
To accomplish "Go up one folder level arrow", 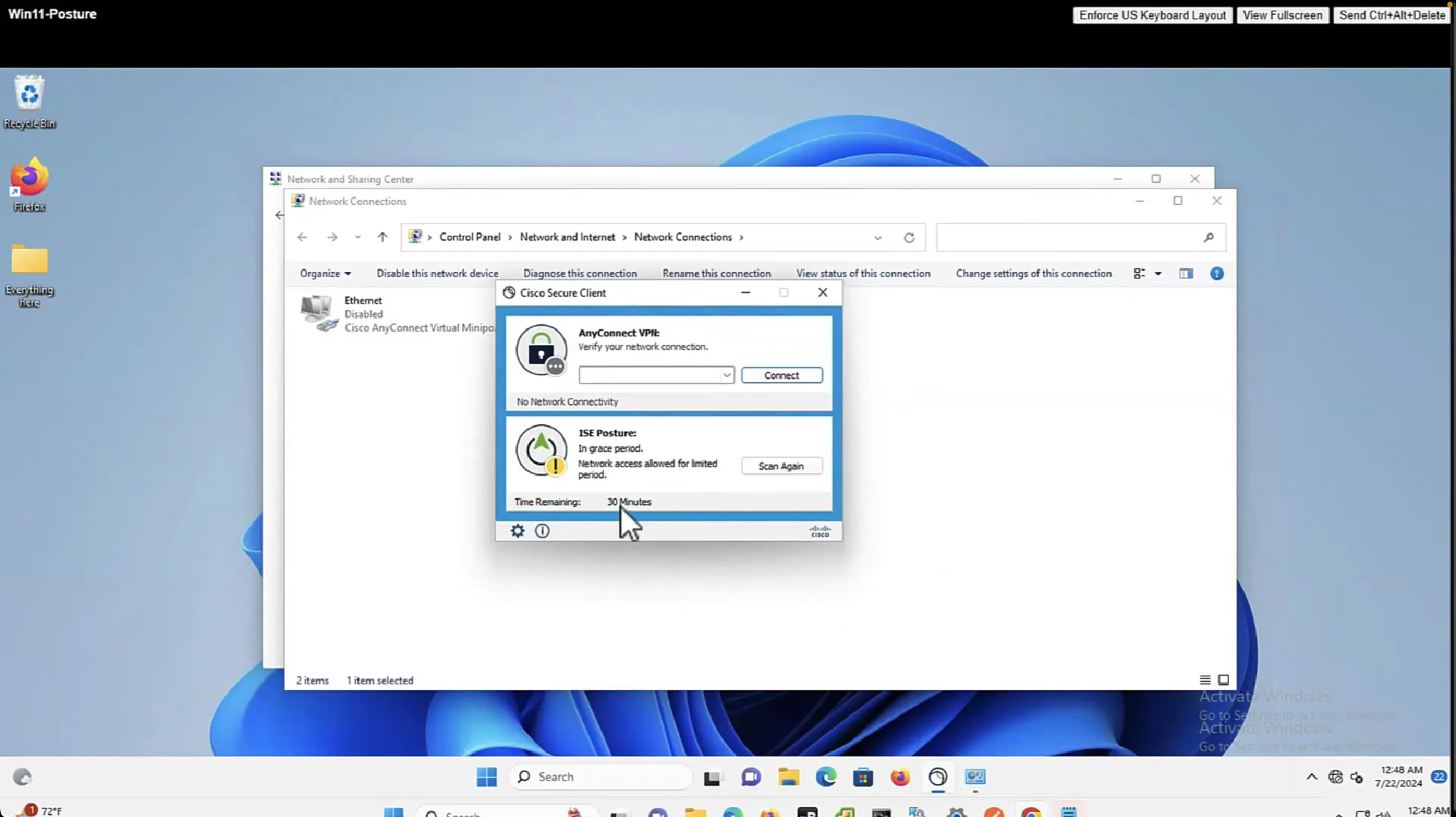I will (x=383, y=237).
